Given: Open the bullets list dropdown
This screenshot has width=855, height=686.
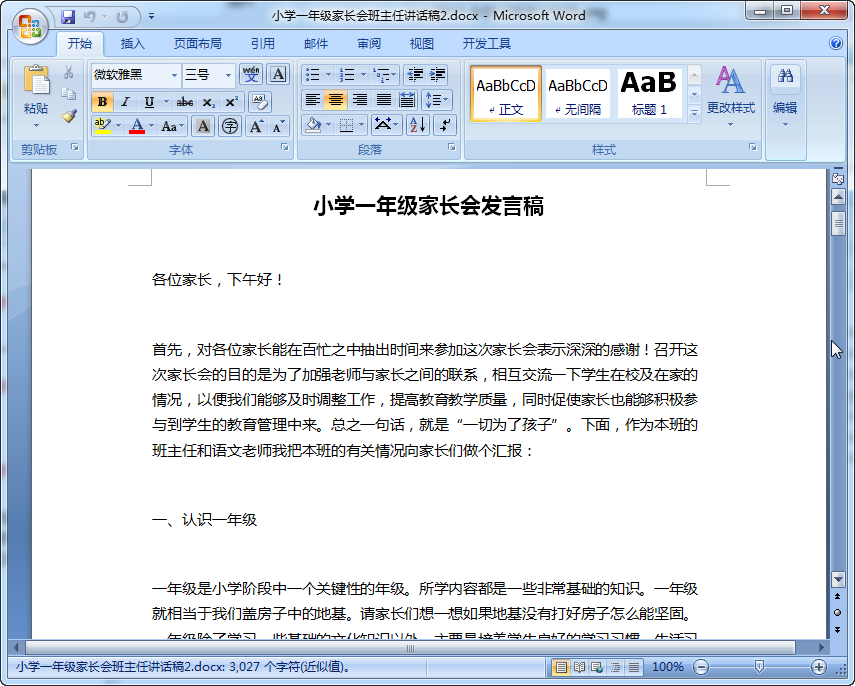Looking at the screenshot, I should (328, 74).
